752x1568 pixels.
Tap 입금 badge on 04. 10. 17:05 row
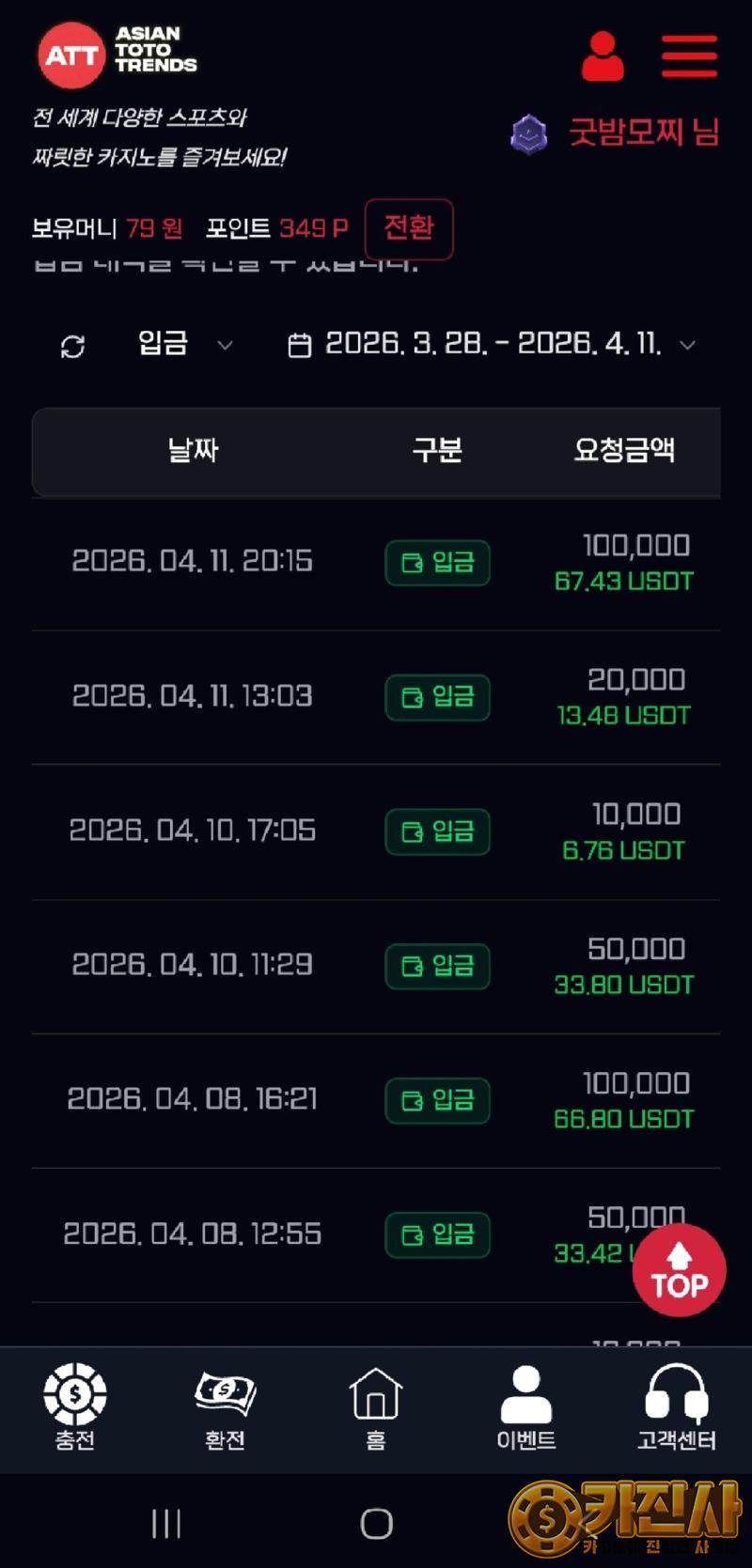tap(437, 831)
